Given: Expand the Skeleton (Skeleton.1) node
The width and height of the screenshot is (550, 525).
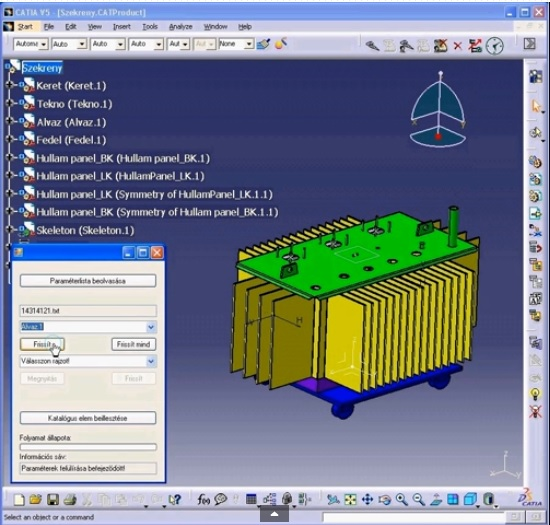Looking at the screenshot, I should pos(9,229).
